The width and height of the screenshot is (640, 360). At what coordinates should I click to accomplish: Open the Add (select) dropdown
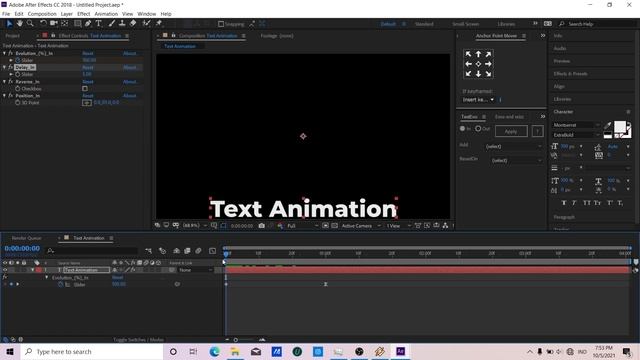tap(513, 146)
